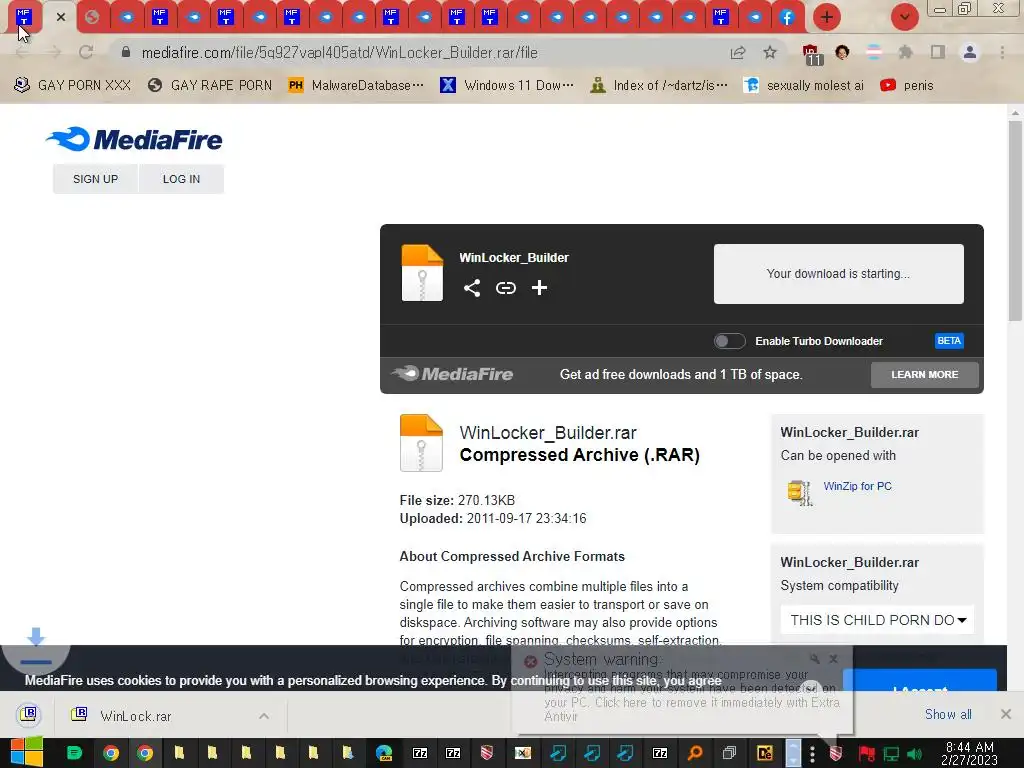Click the About Compressed Archive Formats heading

[x=512, y=556]
